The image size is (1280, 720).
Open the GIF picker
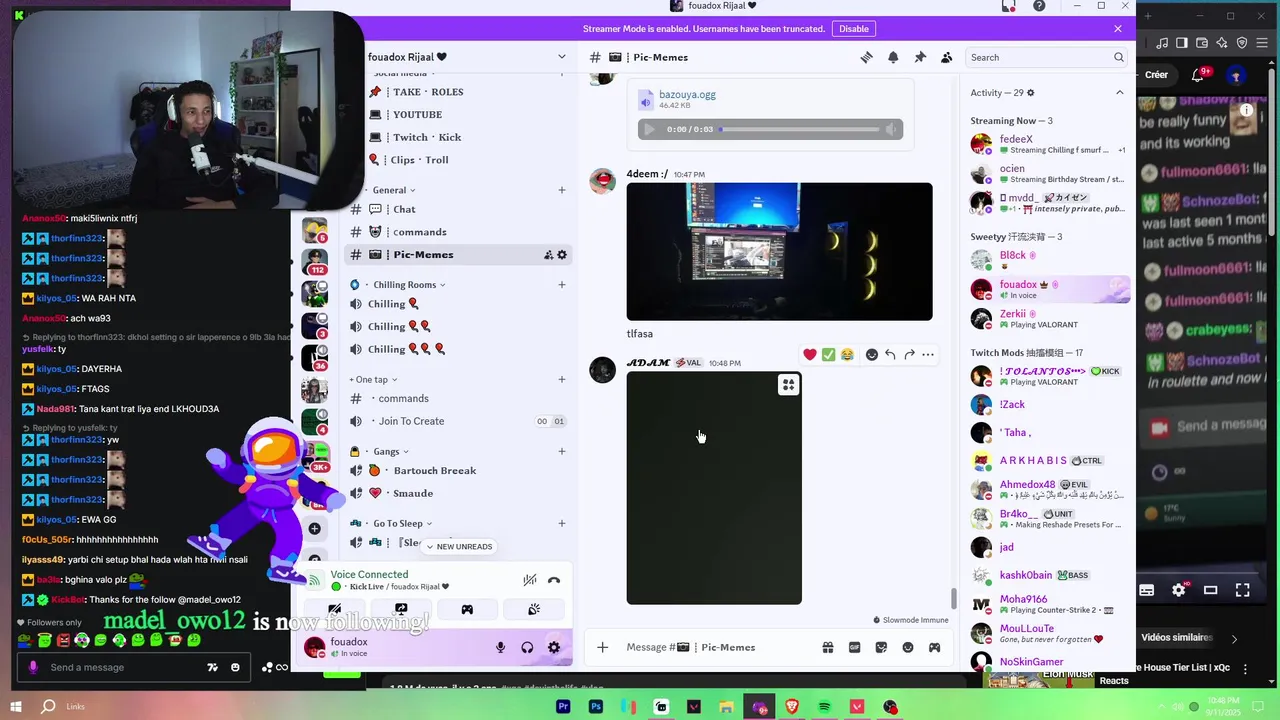(x=854, y=647)
